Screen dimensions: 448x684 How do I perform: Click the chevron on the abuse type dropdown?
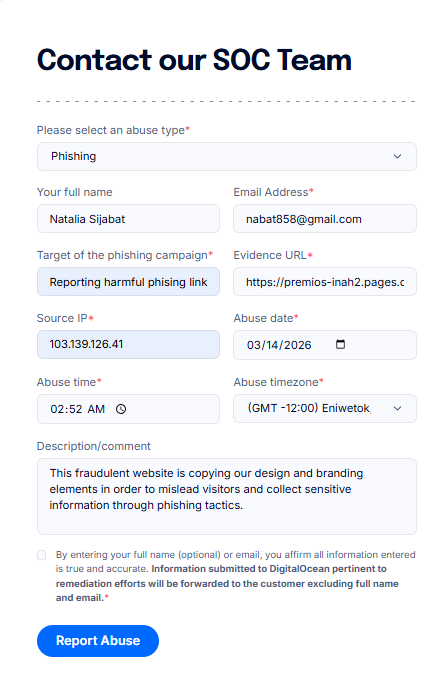pyautogui.click(x=397, y=156)
